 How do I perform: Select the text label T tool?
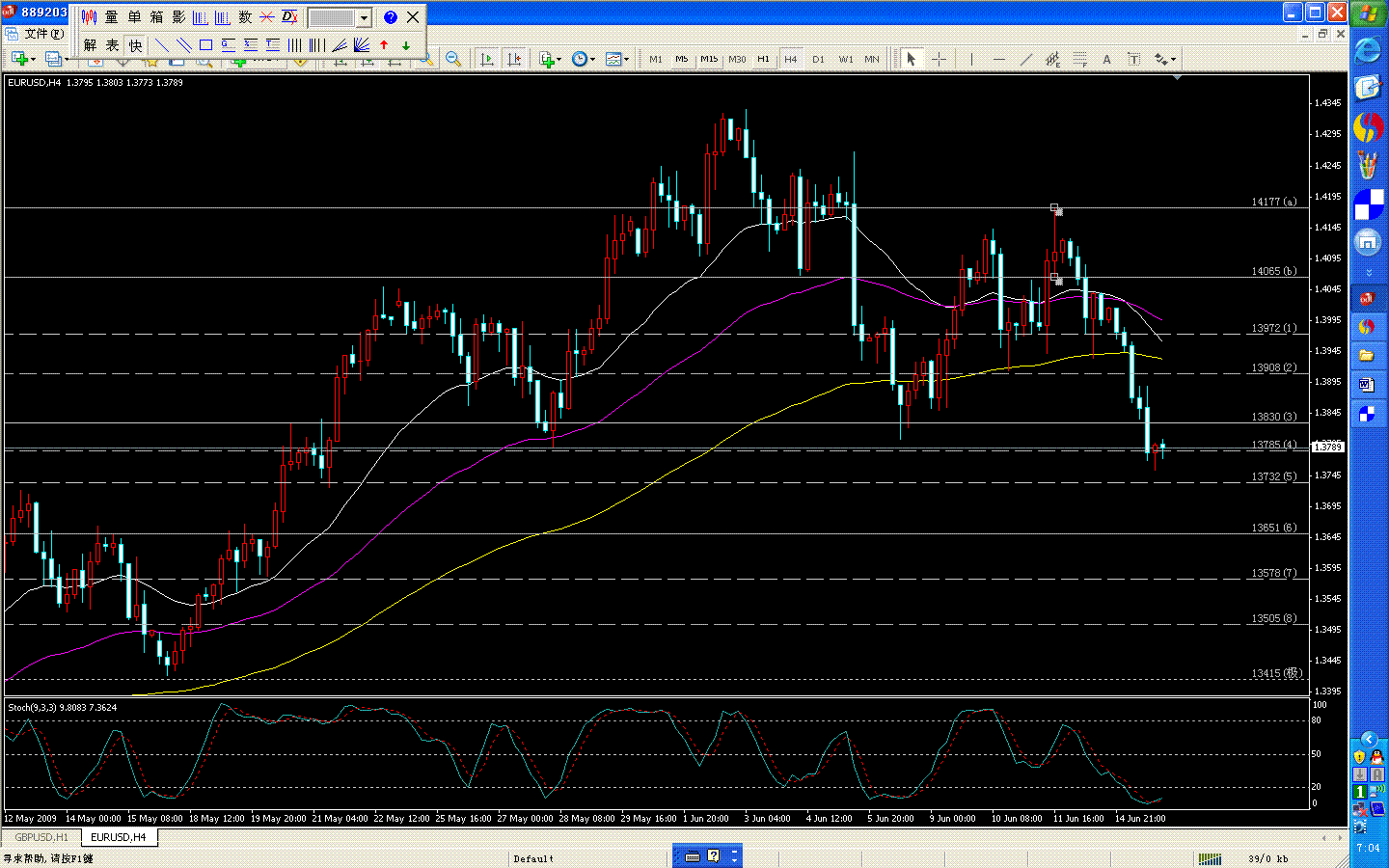[x=1133, y=59]
